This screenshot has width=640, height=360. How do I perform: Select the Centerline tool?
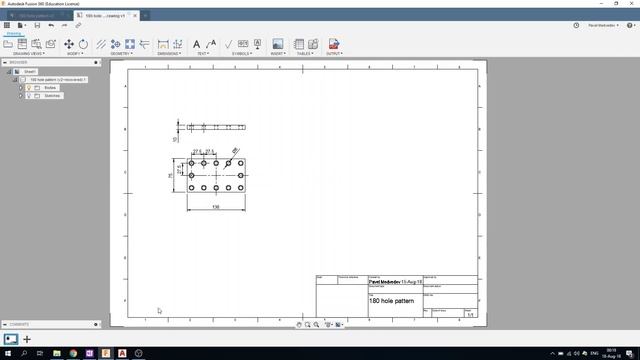tap(101, 44)
